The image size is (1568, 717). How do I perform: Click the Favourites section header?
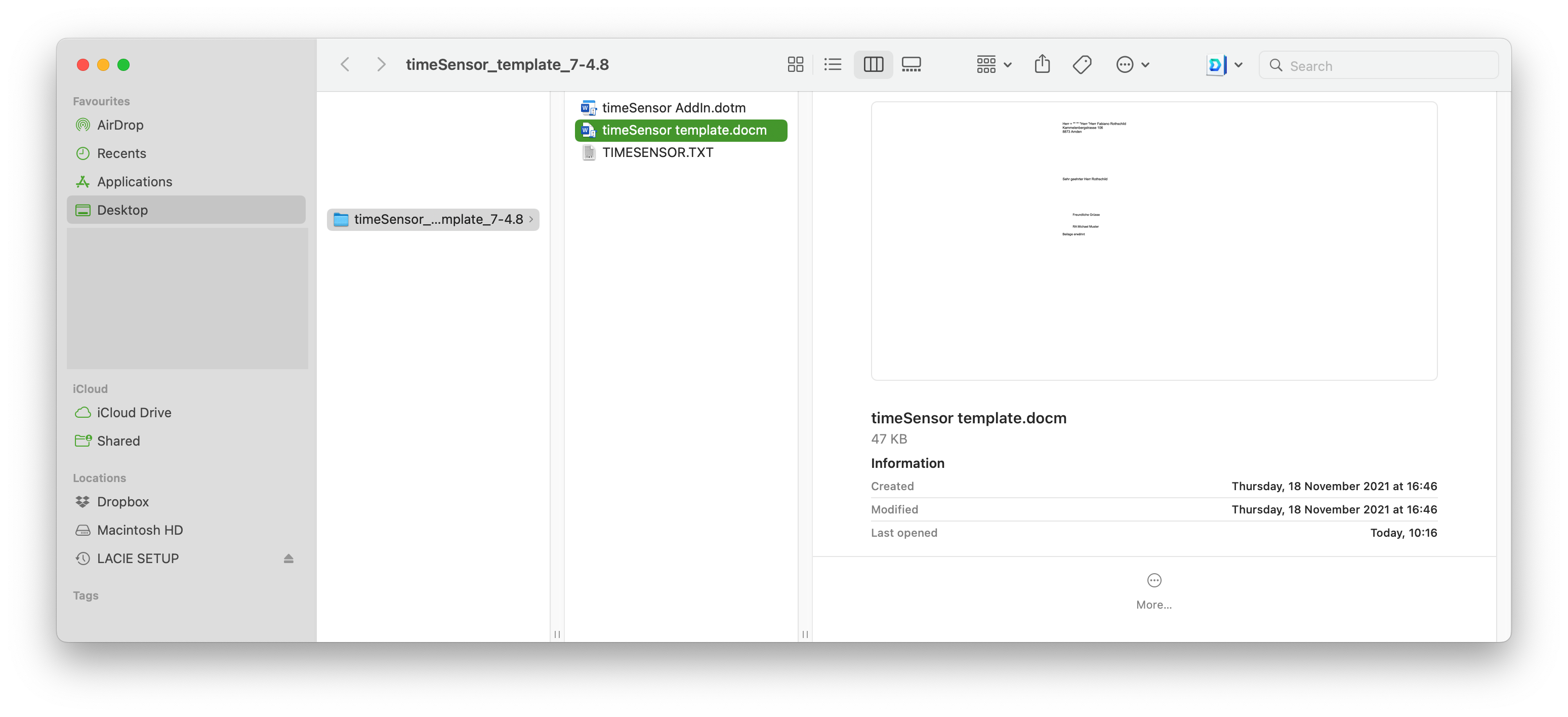click(x=101, y=101)
